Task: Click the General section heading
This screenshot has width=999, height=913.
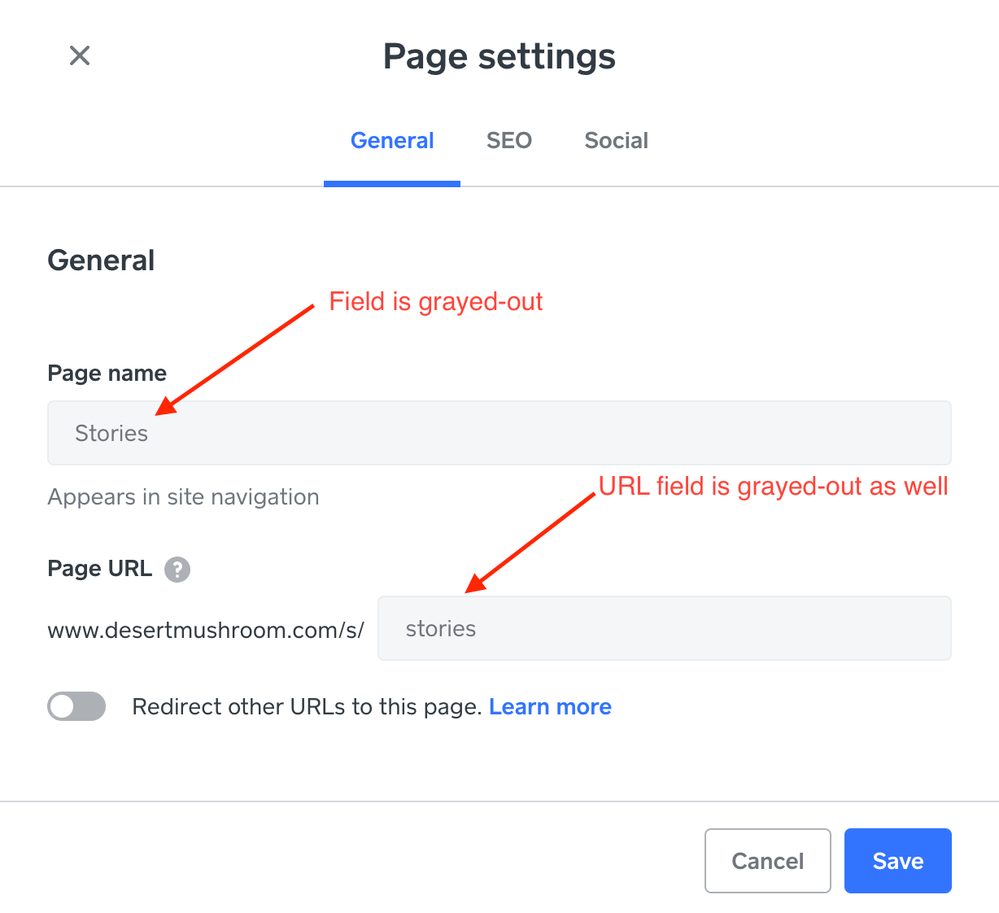Action: [x=101, y=261]
